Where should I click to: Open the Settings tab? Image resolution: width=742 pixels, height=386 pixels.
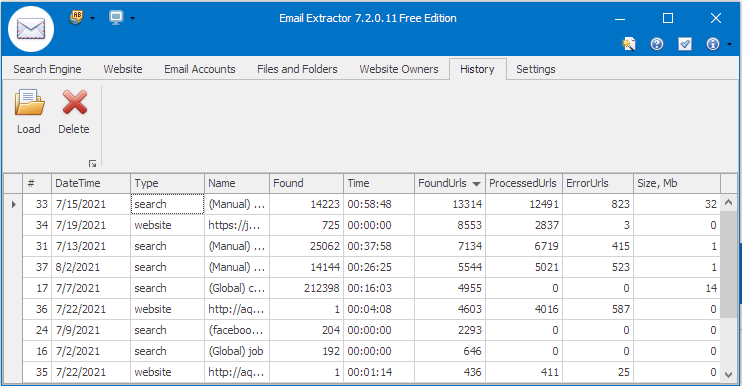[x=536, y=69]
